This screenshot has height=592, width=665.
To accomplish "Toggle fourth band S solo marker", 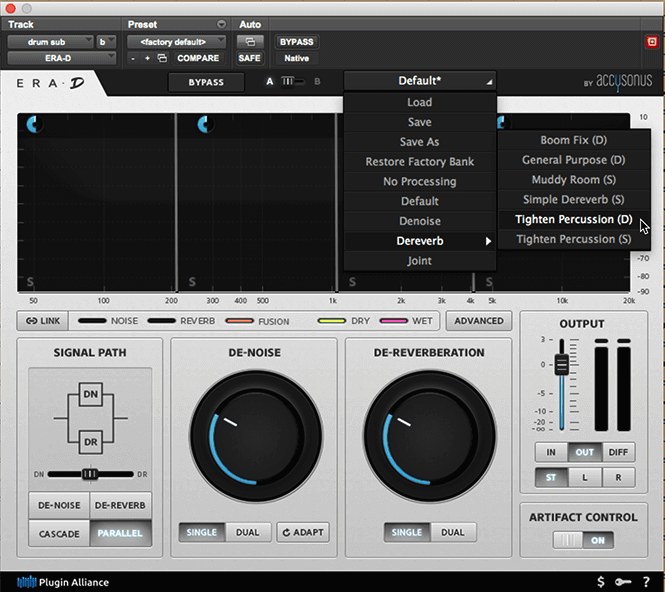I will pos(489,282).
